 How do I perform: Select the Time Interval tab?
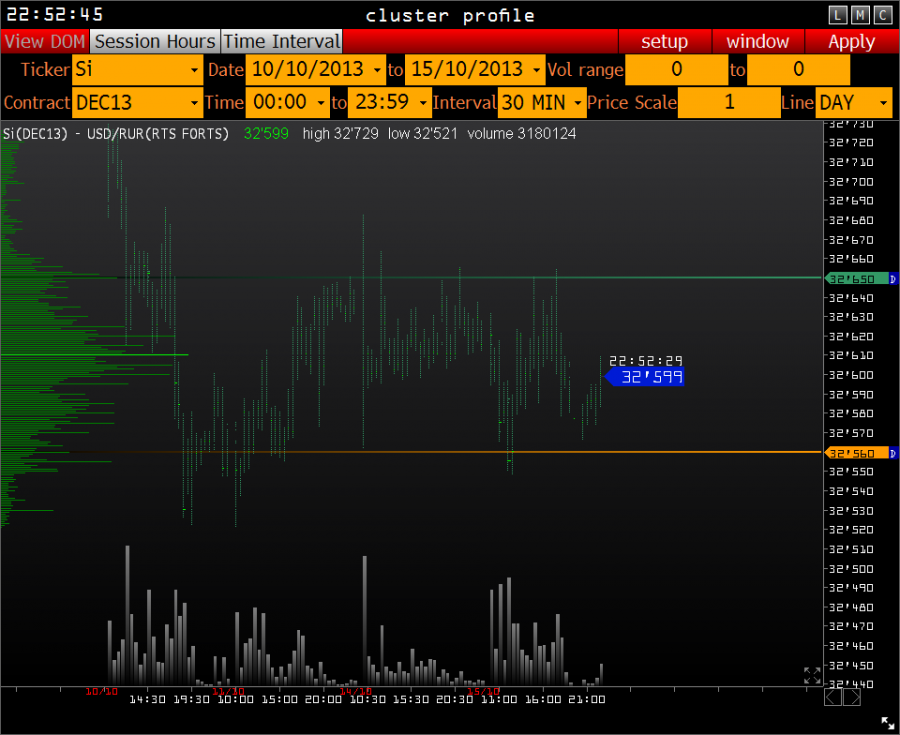(x=281, y=41)
